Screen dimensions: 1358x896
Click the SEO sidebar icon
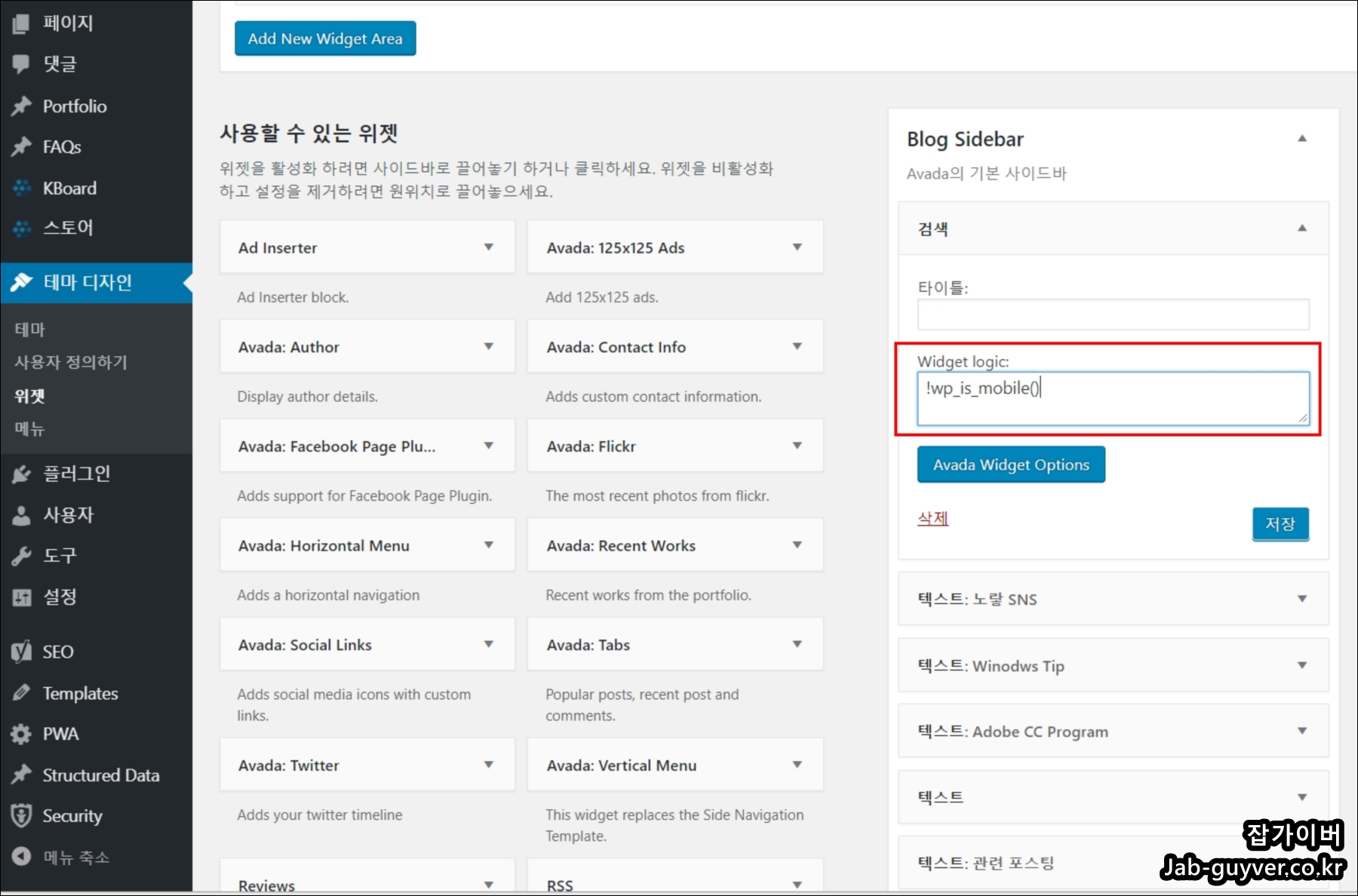point(21,651)
